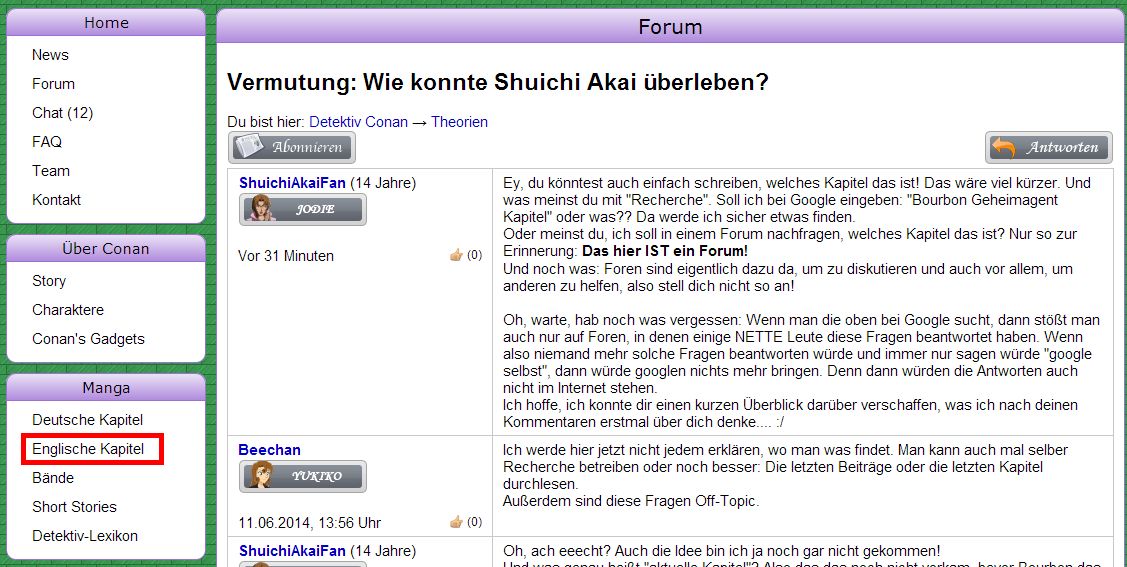
Task: Open Englische Kapitel manga link
Action: (88, 449)
